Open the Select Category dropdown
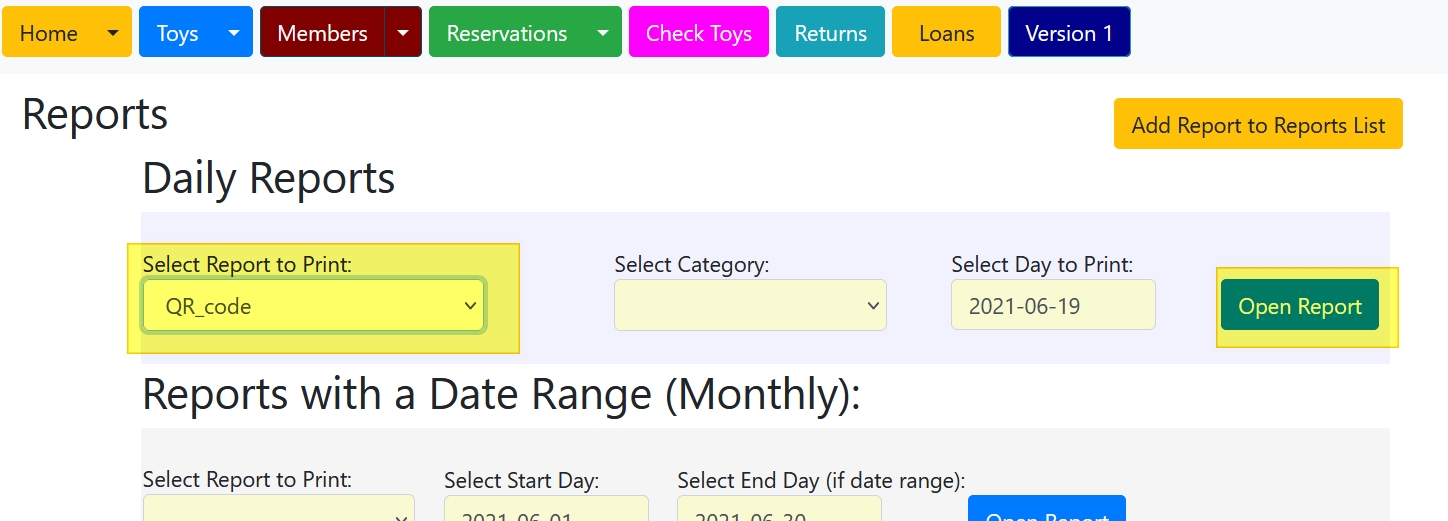 point(750,306)
